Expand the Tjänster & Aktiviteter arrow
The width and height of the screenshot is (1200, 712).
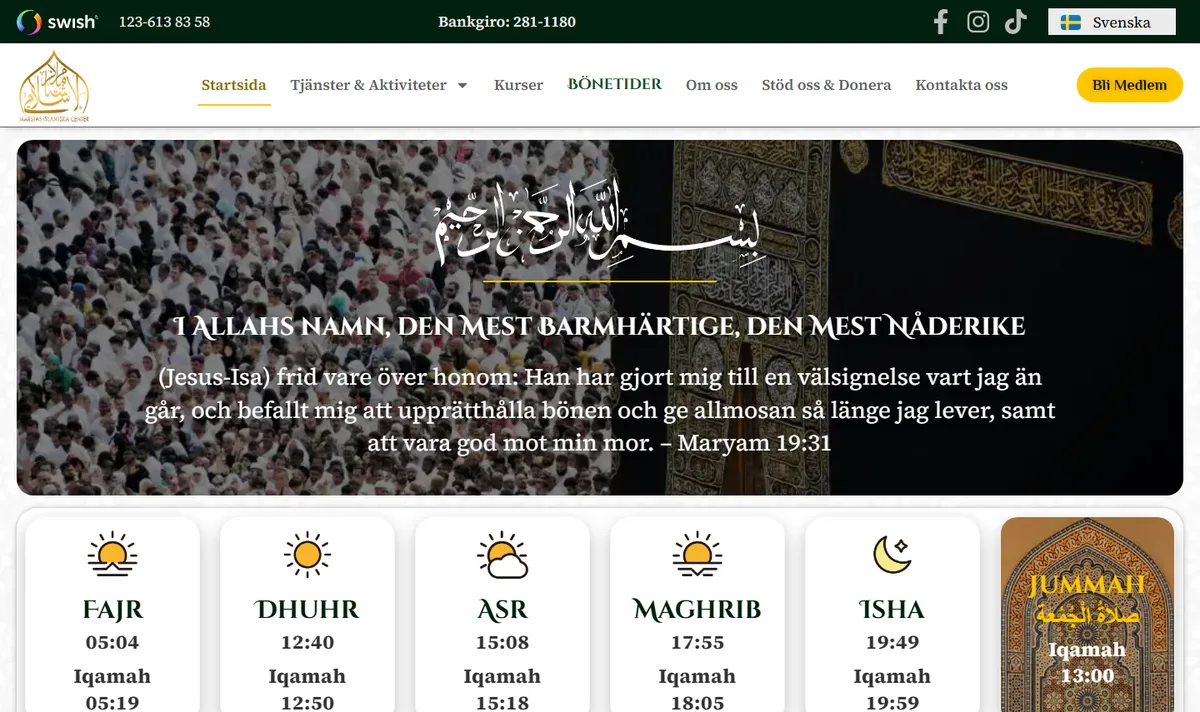coord(462,86)
